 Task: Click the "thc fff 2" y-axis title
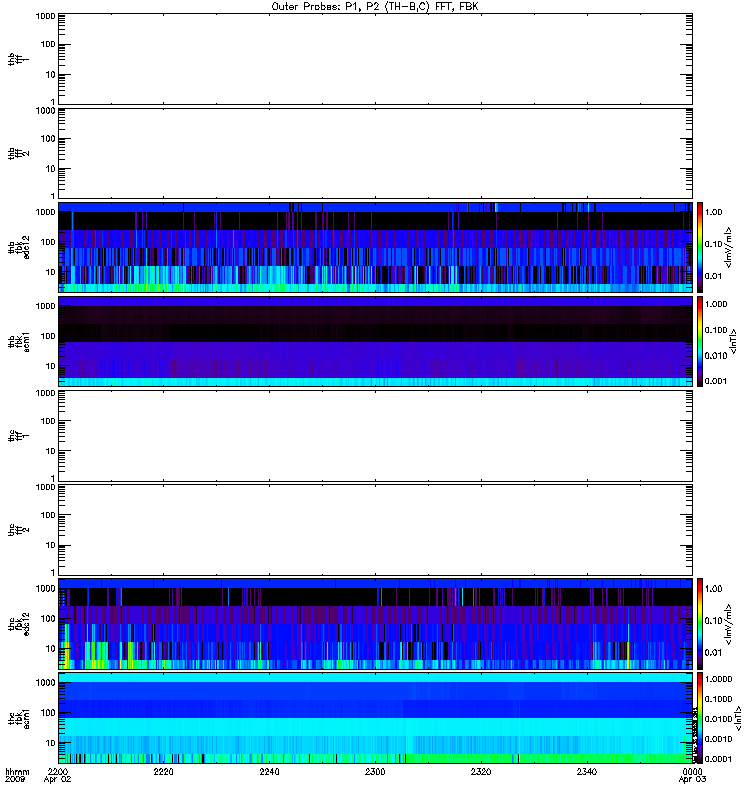click(x=18, y=530)
